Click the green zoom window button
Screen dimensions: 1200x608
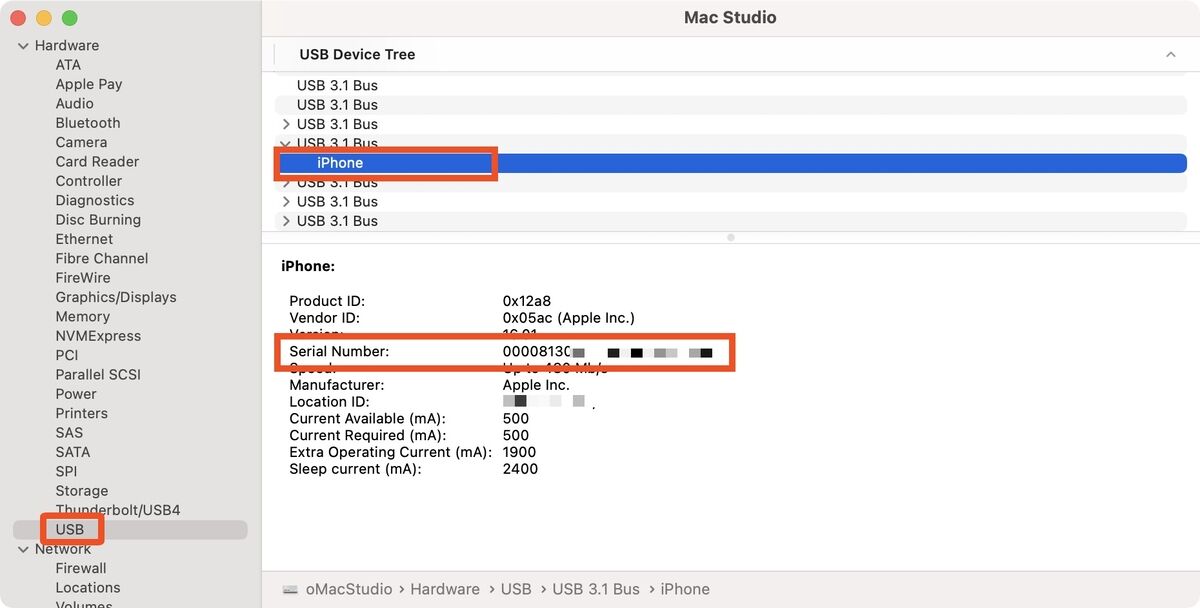pos(69,18)
